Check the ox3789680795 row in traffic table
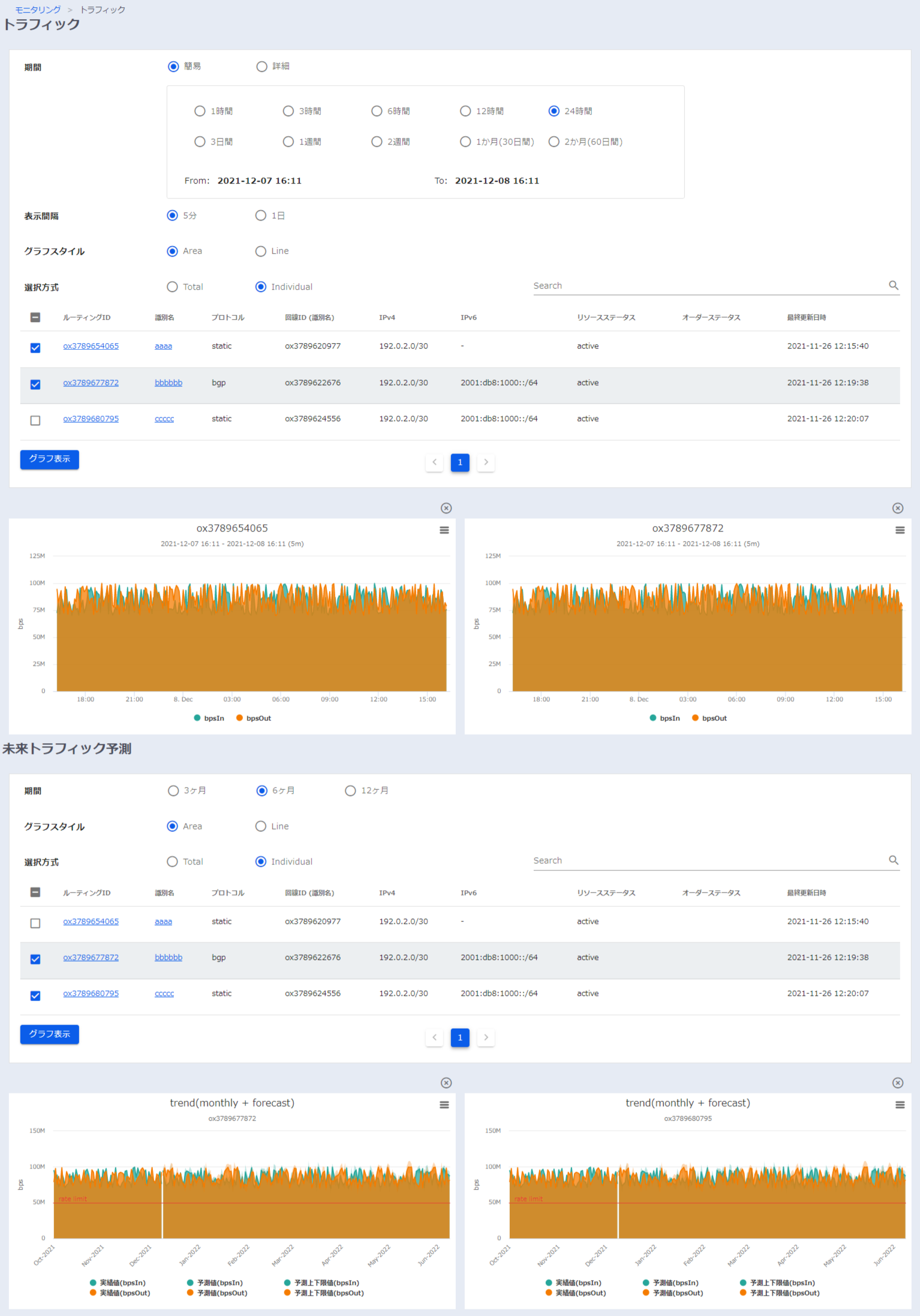 (35, 420)
